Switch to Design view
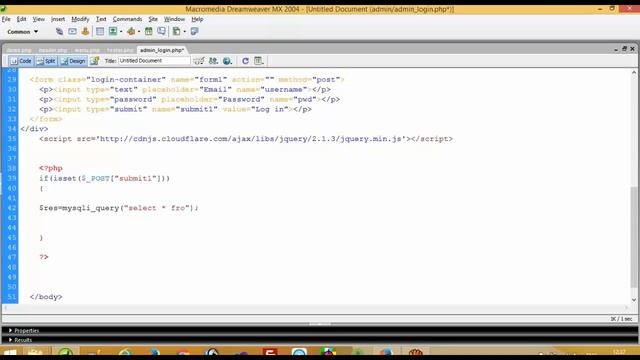Viewport: 640px width, 360px height. coord(73,61)
